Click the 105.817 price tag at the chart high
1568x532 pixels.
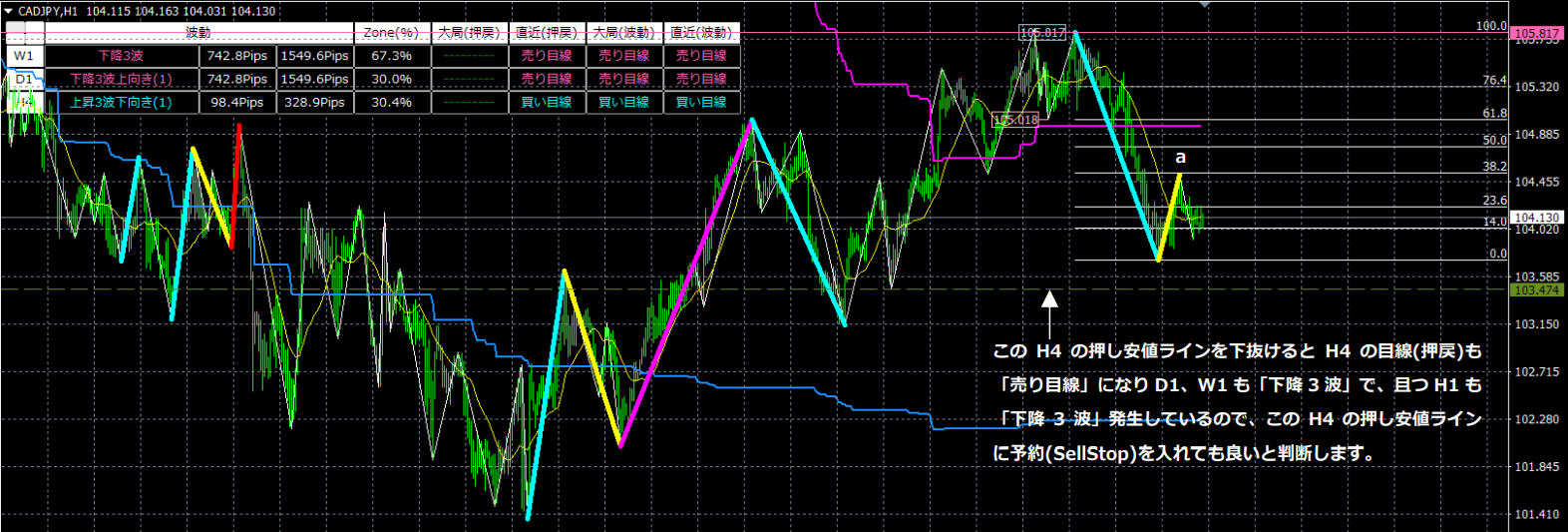[1042, 33]
